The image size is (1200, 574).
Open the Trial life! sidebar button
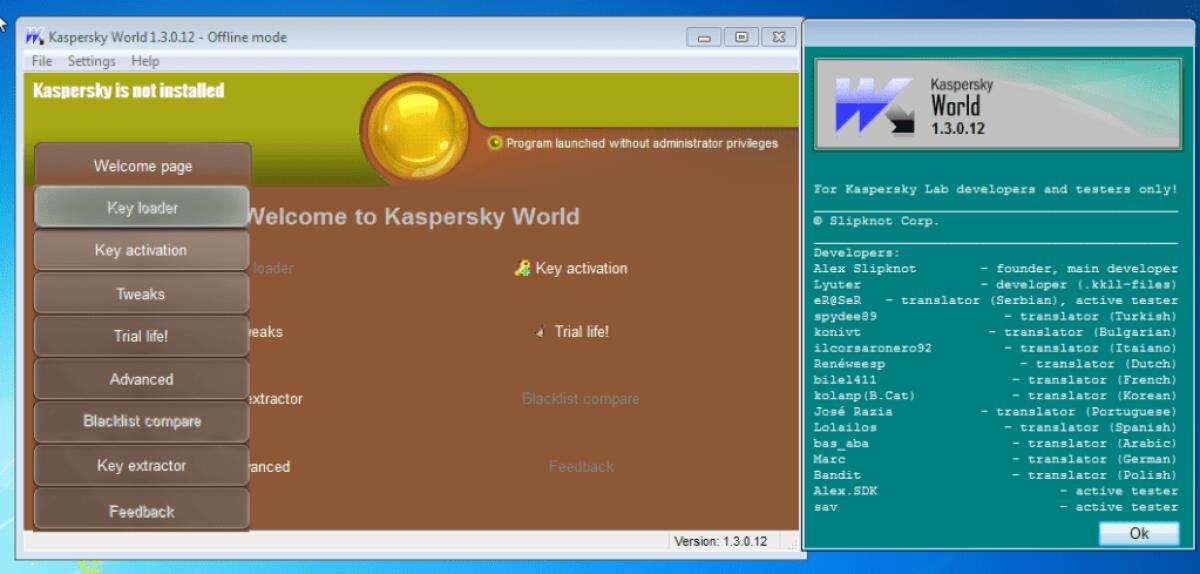click(x=142, y=336)
